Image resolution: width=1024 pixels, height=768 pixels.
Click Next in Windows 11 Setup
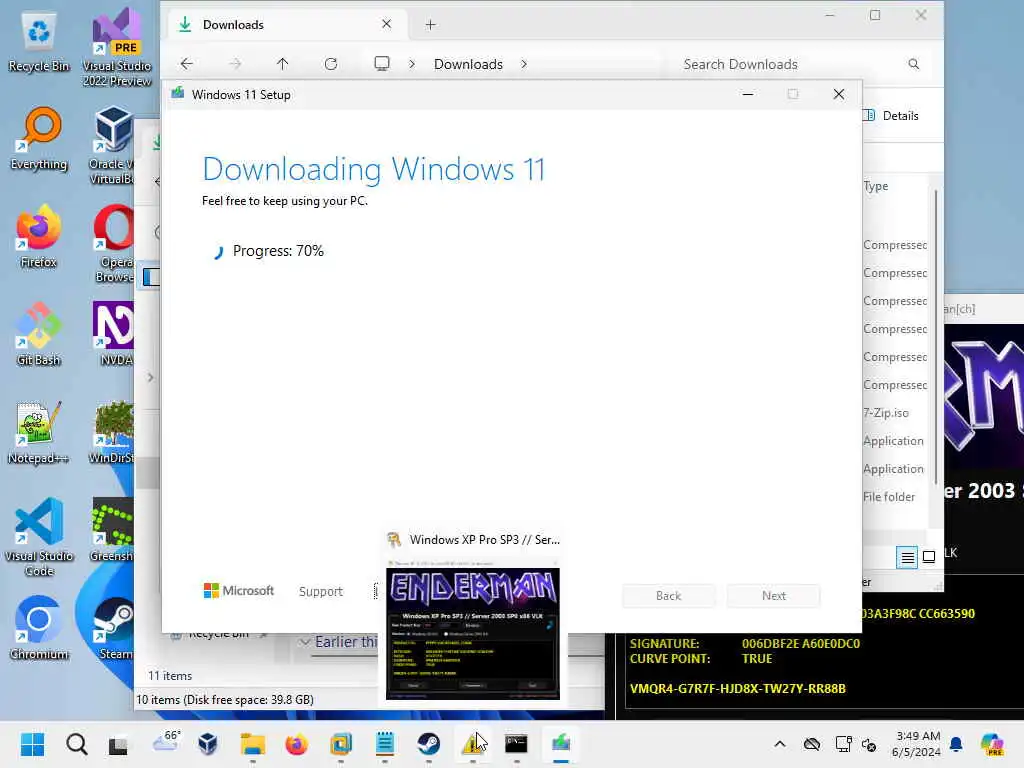[x=774, y=596]
